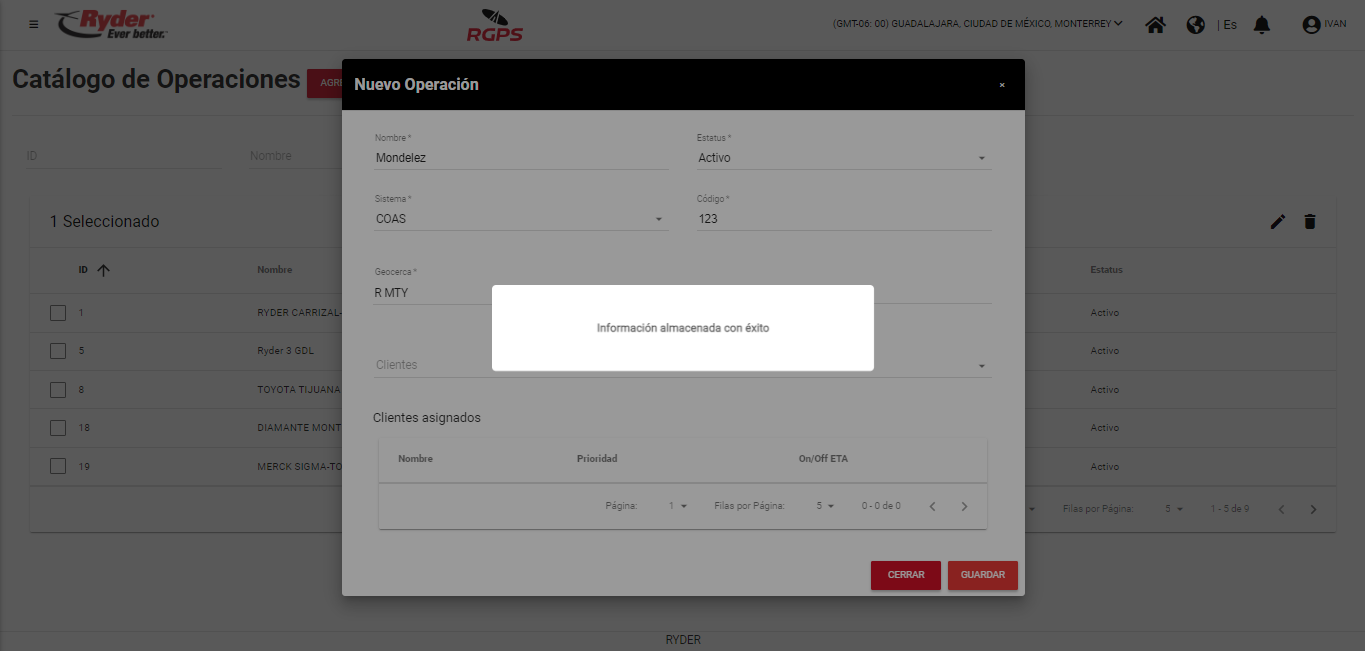Screen dimensions: 1365x651
Task: Click the trash delete icon
Action: 1310,222
